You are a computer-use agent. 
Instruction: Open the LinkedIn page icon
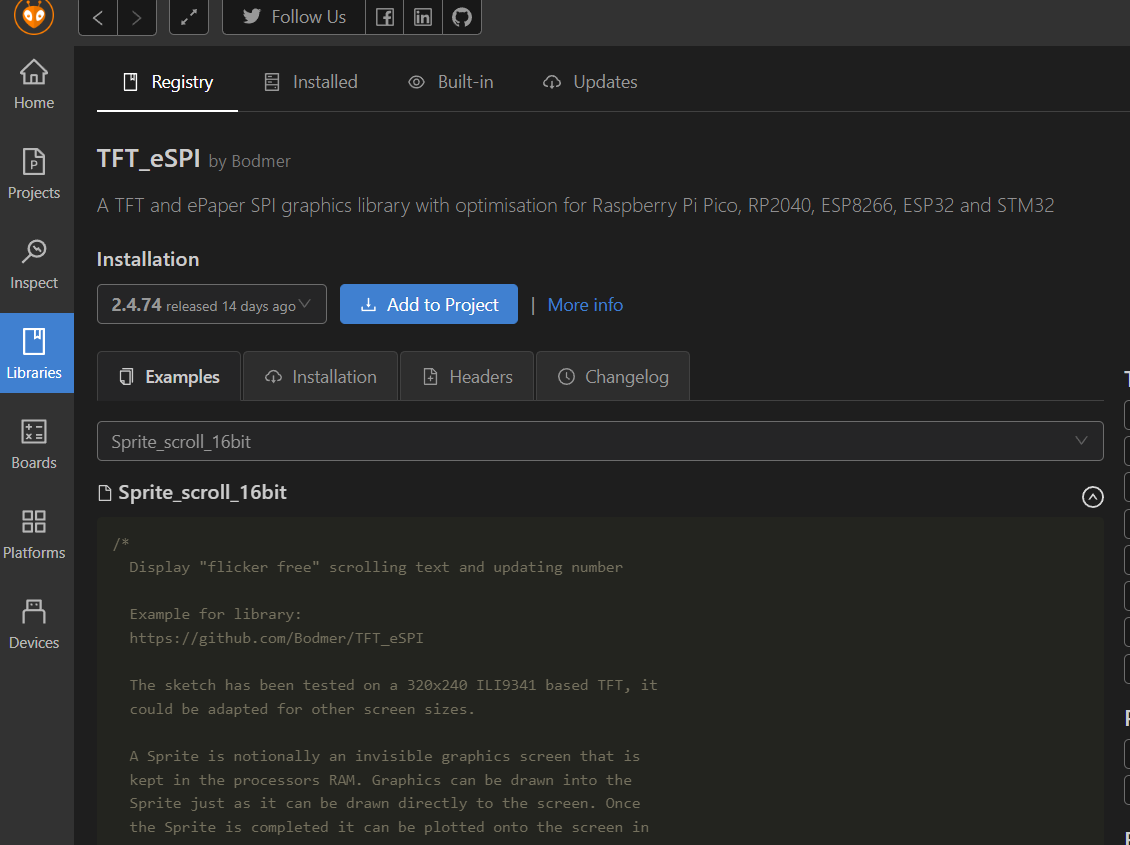tap(423, 17)
